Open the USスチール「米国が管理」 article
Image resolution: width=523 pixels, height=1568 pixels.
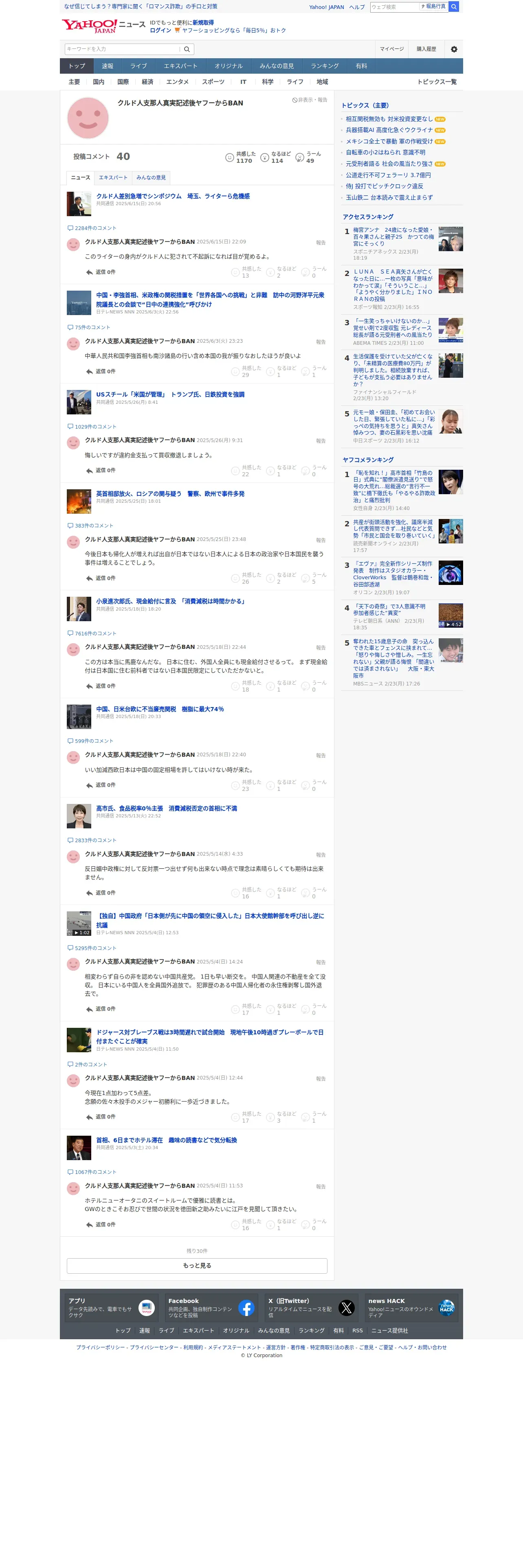click(x=170, y=395)
